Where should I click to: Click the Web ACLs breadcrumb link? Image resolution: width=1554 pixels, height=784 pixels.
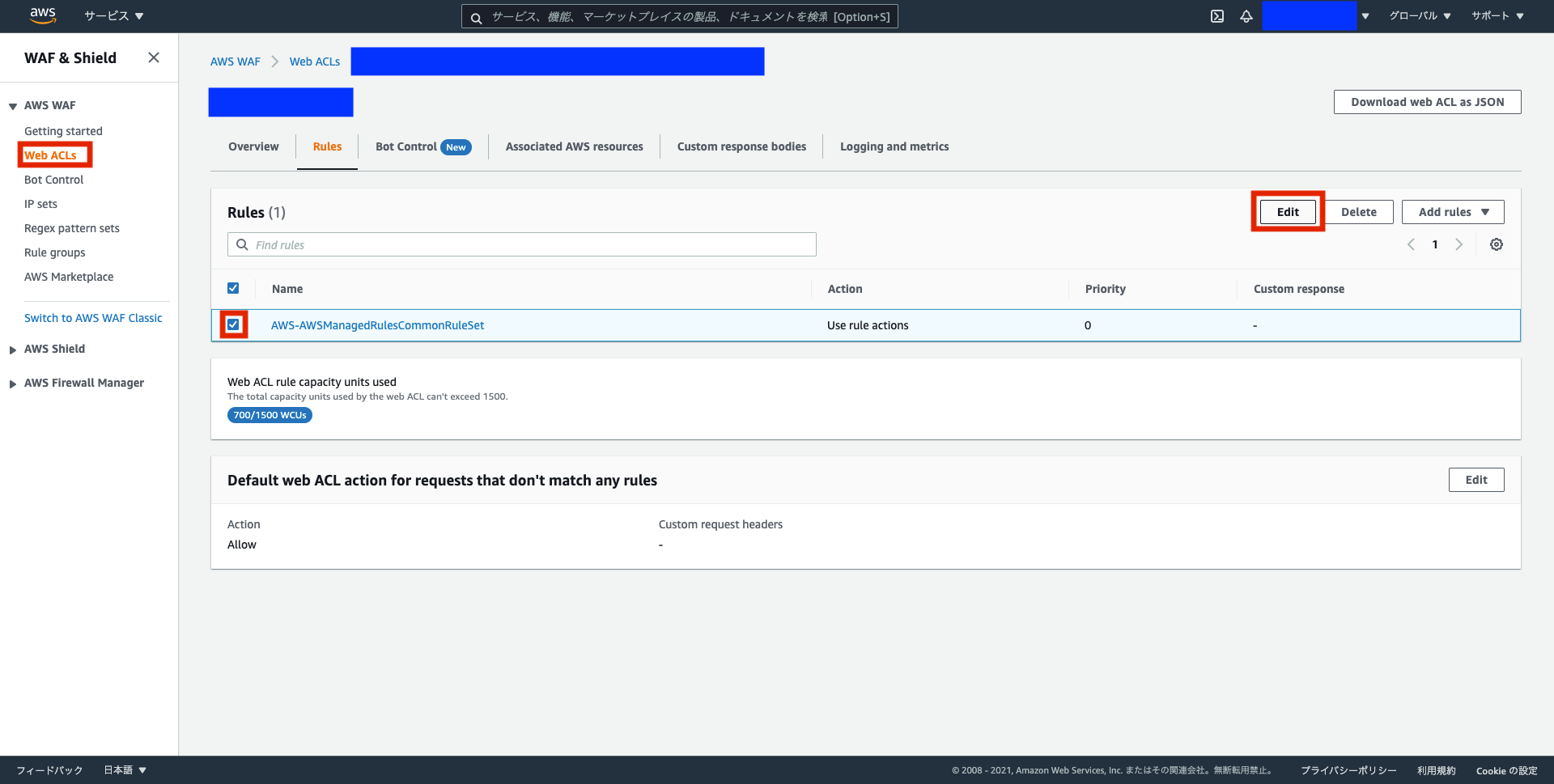[x=315, y=61]
